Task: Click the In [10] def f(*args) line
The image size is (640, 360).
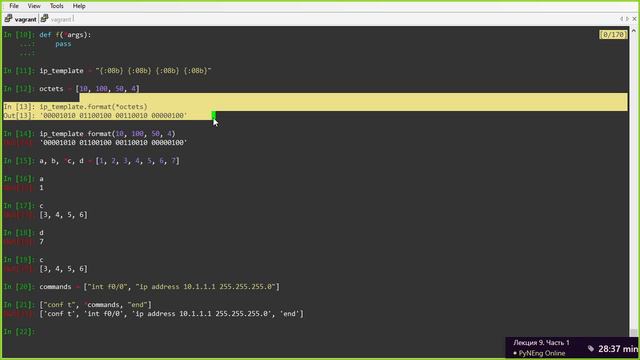Action: 47,35
